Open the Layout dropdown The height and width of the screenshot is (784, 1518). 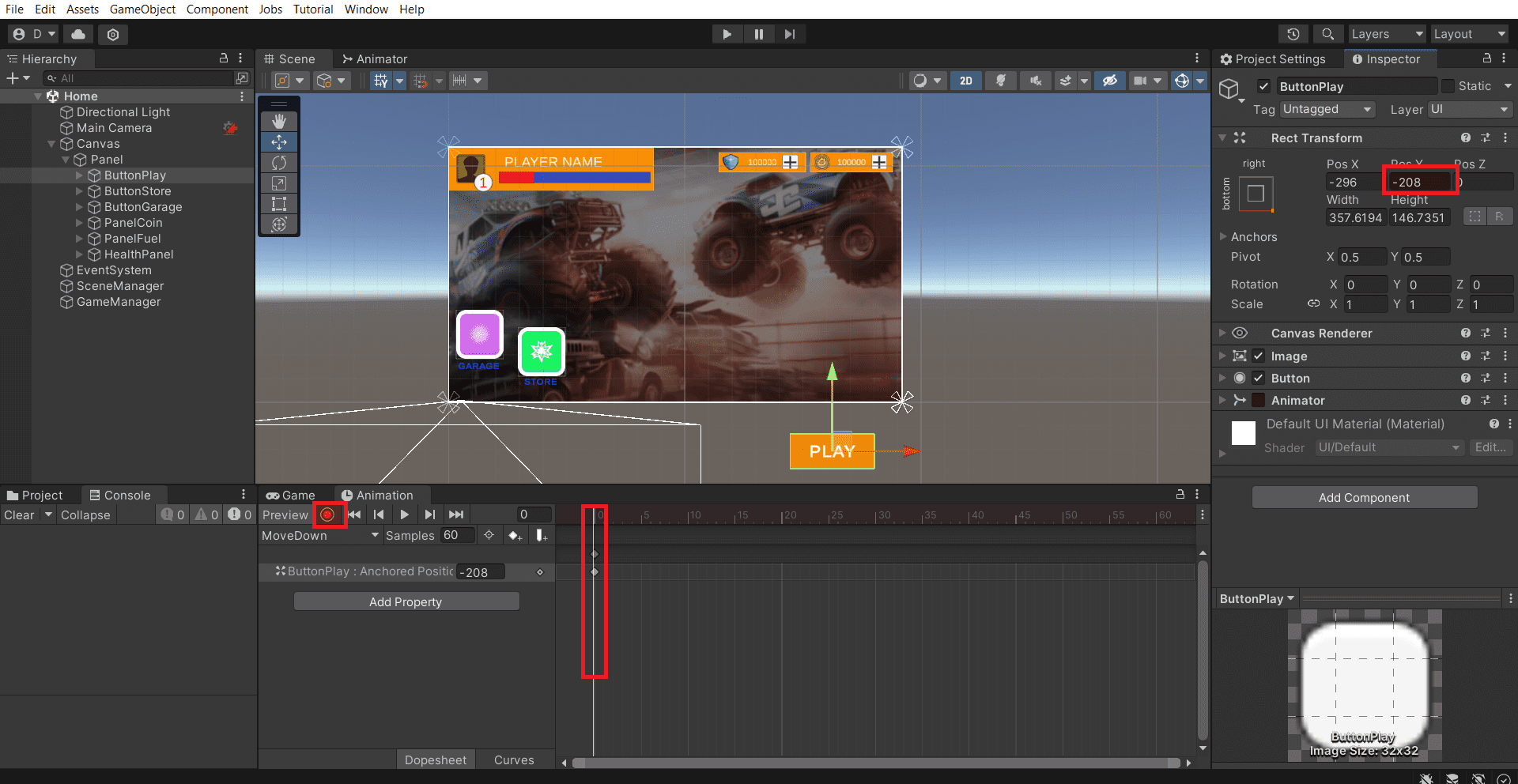(x=1470, y=34)
